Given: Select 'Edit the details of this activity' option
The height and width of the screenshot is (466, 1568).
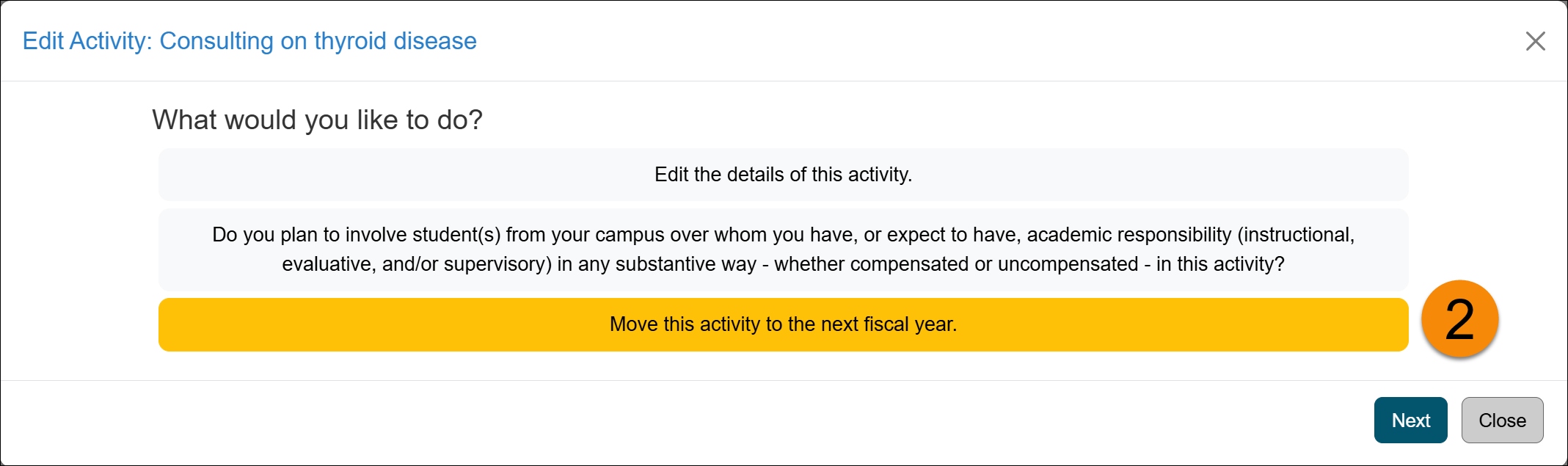Looking at the screenshot, I should pyautogui.click(x=783, y=175).
